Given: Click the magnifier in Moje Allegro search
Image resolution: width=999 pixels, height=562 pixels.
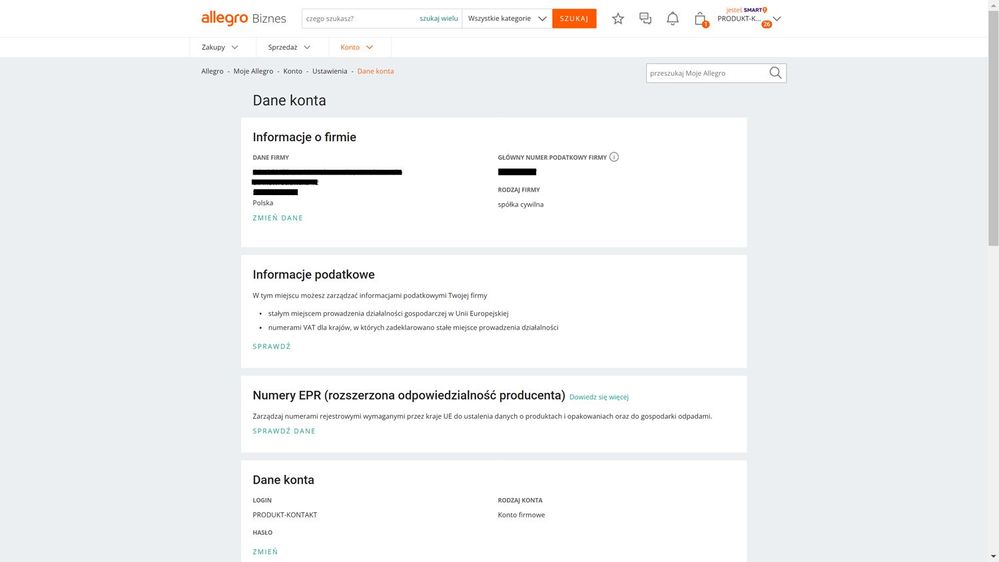Looking at the screenshot, I should (775, 73).
